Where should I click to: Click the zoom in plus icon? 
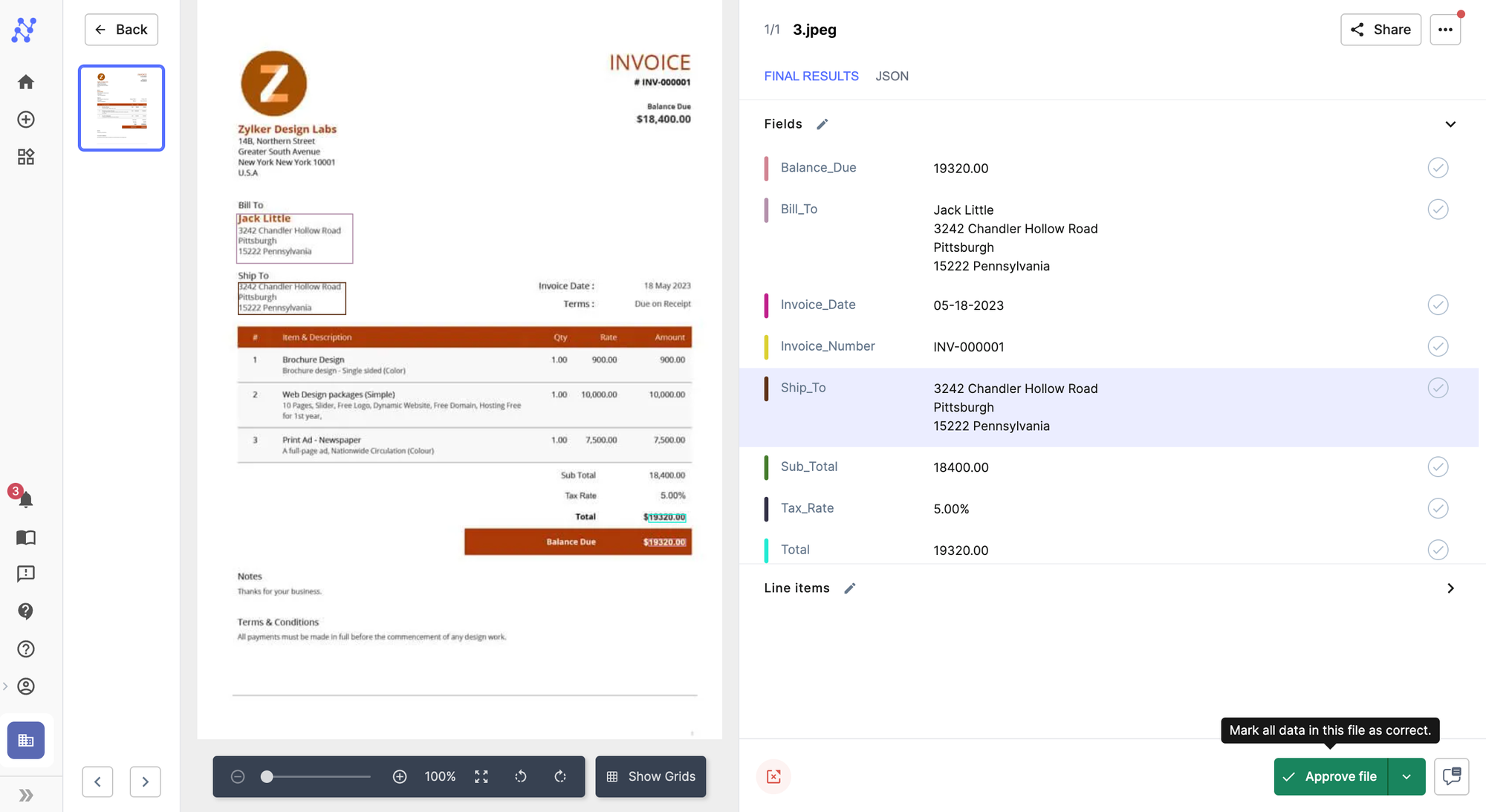400,776
